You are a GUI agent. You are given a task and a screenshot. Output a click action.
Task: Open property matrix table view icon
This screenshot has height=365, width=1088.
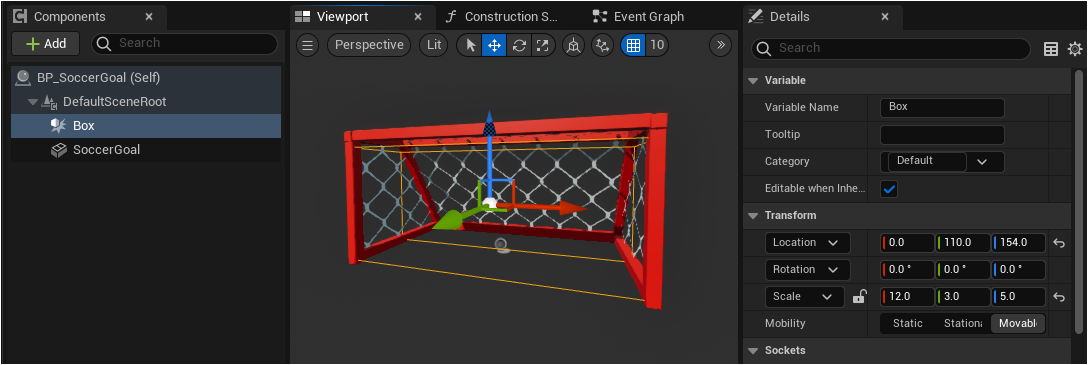tap(1051, 49)
